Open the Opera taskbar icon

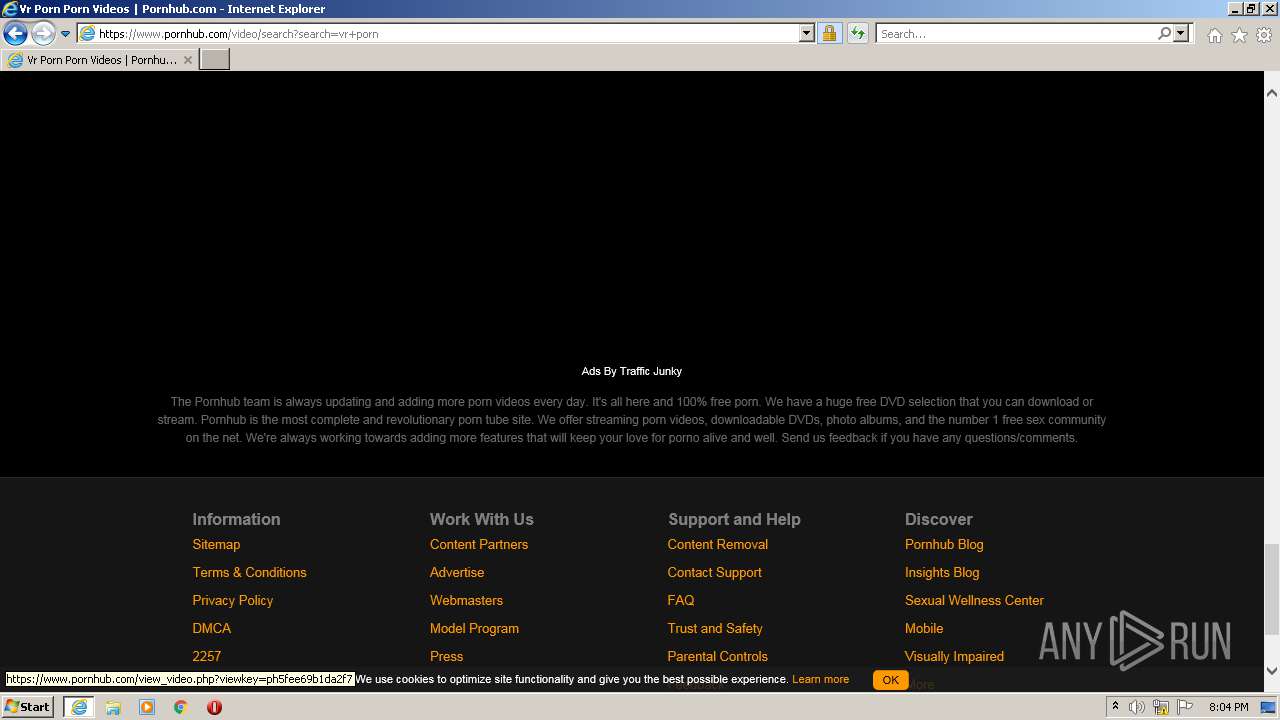point(214,707)
